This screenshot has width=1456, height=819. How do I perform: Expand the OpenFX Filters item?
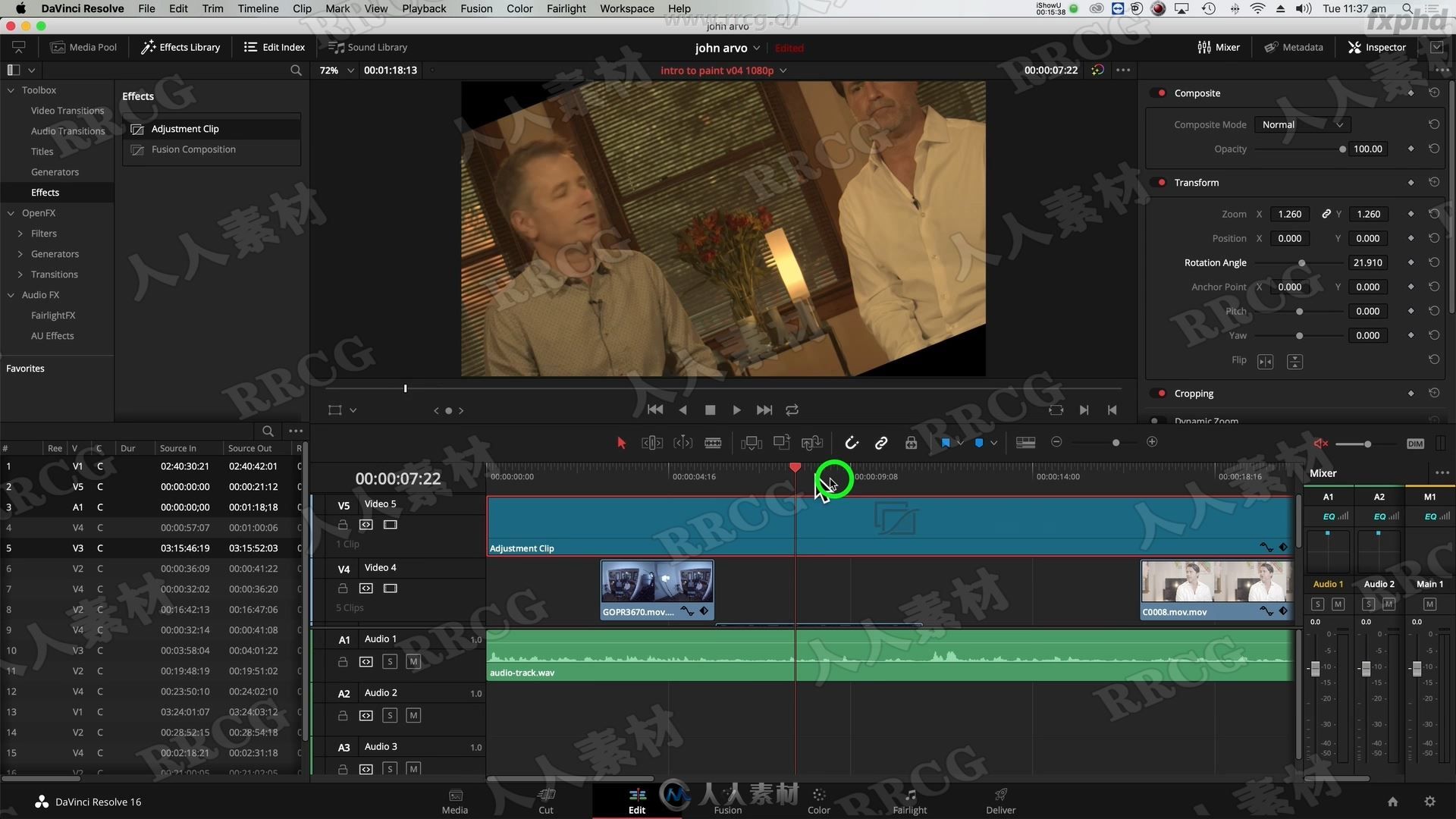pos(20,234)
